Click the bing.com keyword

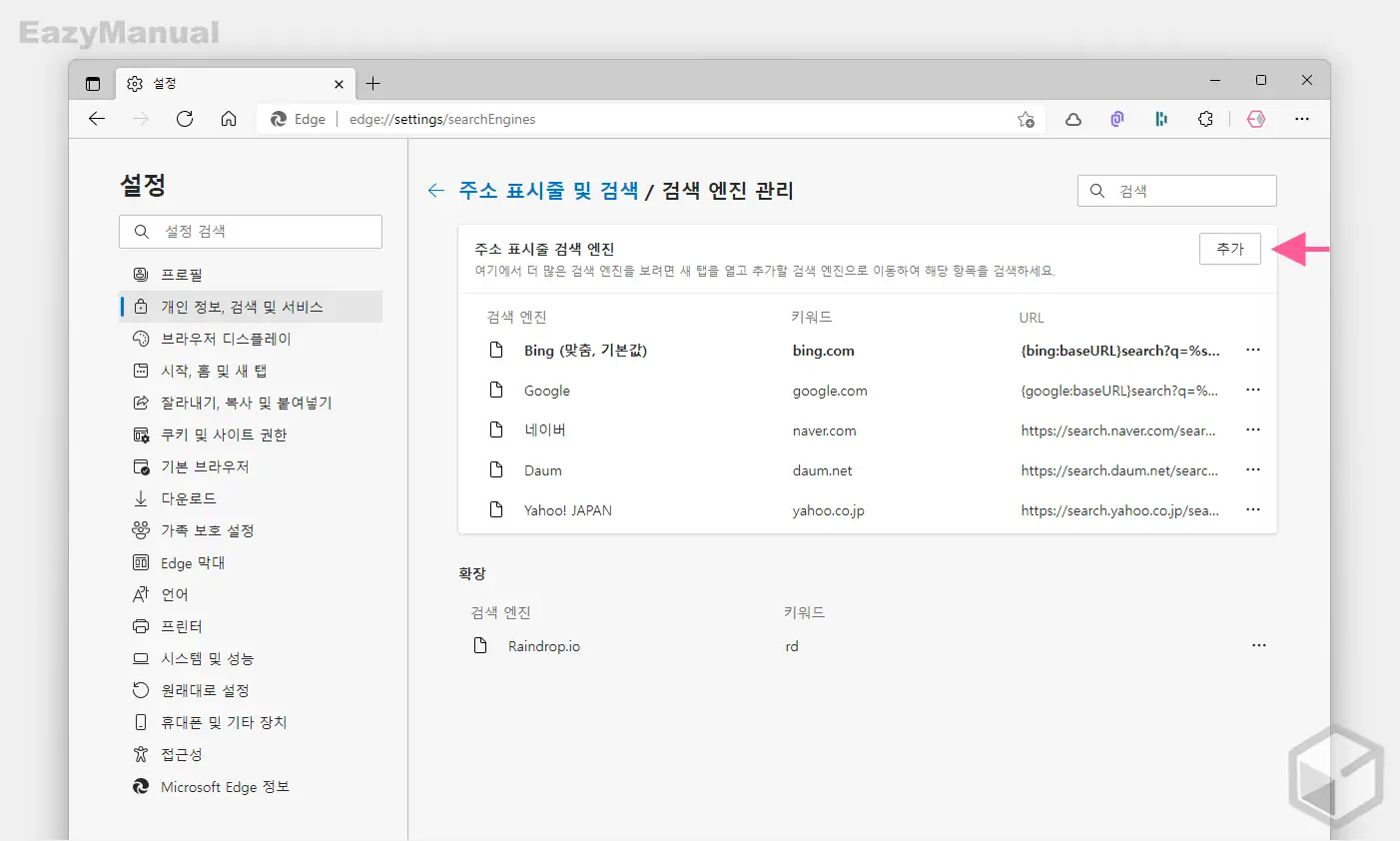824,351
